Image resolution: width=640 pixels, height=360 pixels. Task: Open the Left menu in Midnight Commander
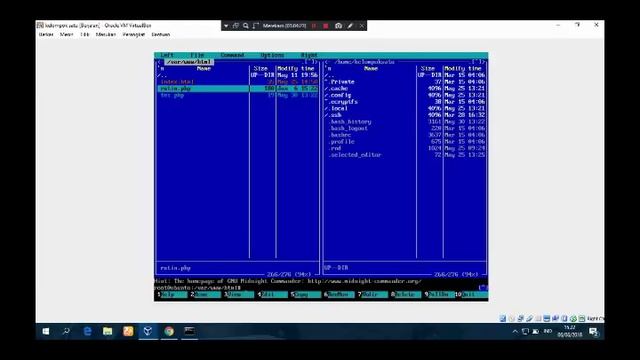point(167,55)
